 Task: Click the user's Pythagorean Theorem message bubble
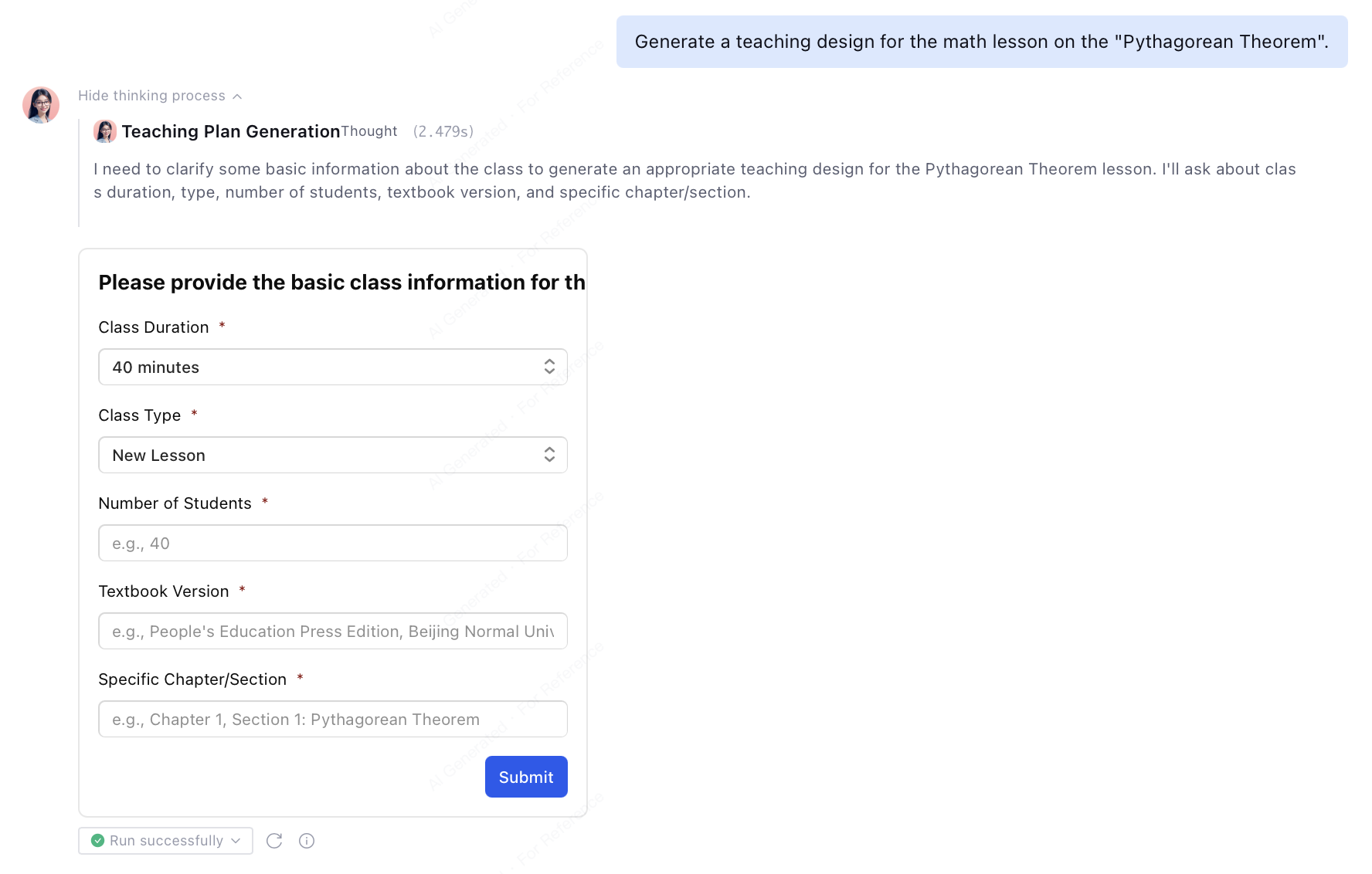click(981, 42)
